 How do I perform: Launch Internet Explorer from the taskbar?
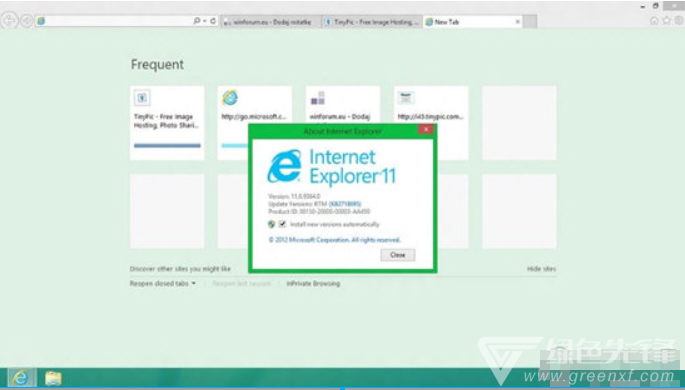21,378
